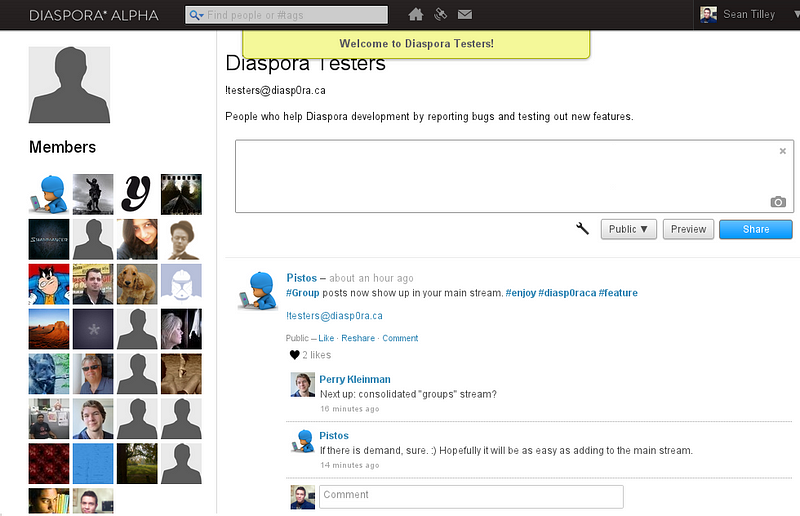Open member with statue photo avatar

click(x=93, y=194)
